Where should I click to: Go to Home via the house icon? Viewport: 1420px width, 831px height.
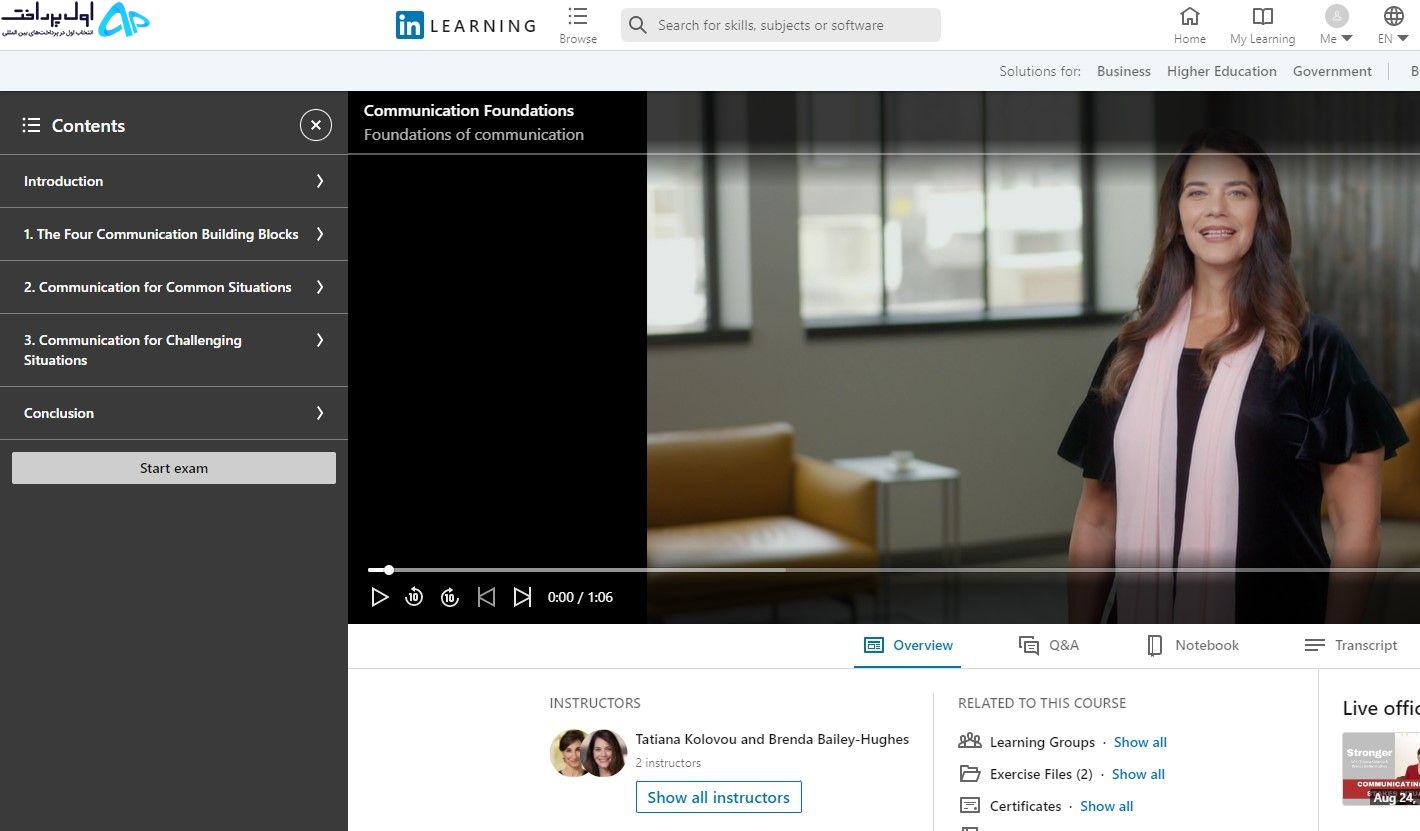[1190, 17]
